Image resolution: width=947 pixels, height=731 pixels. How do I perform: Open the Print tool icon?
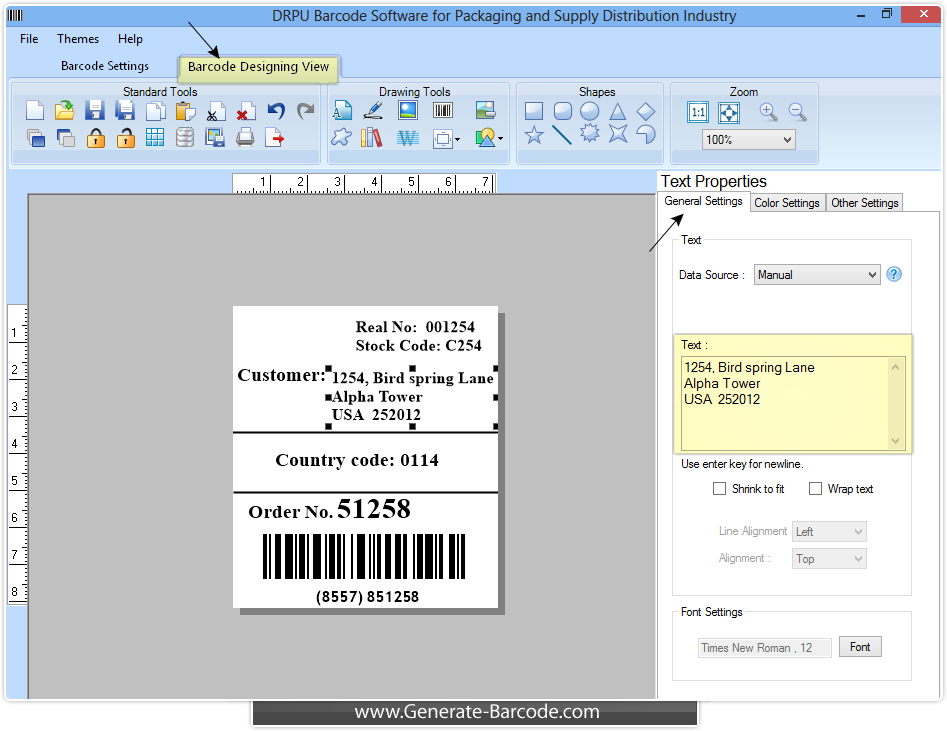(x=244, y=138)
